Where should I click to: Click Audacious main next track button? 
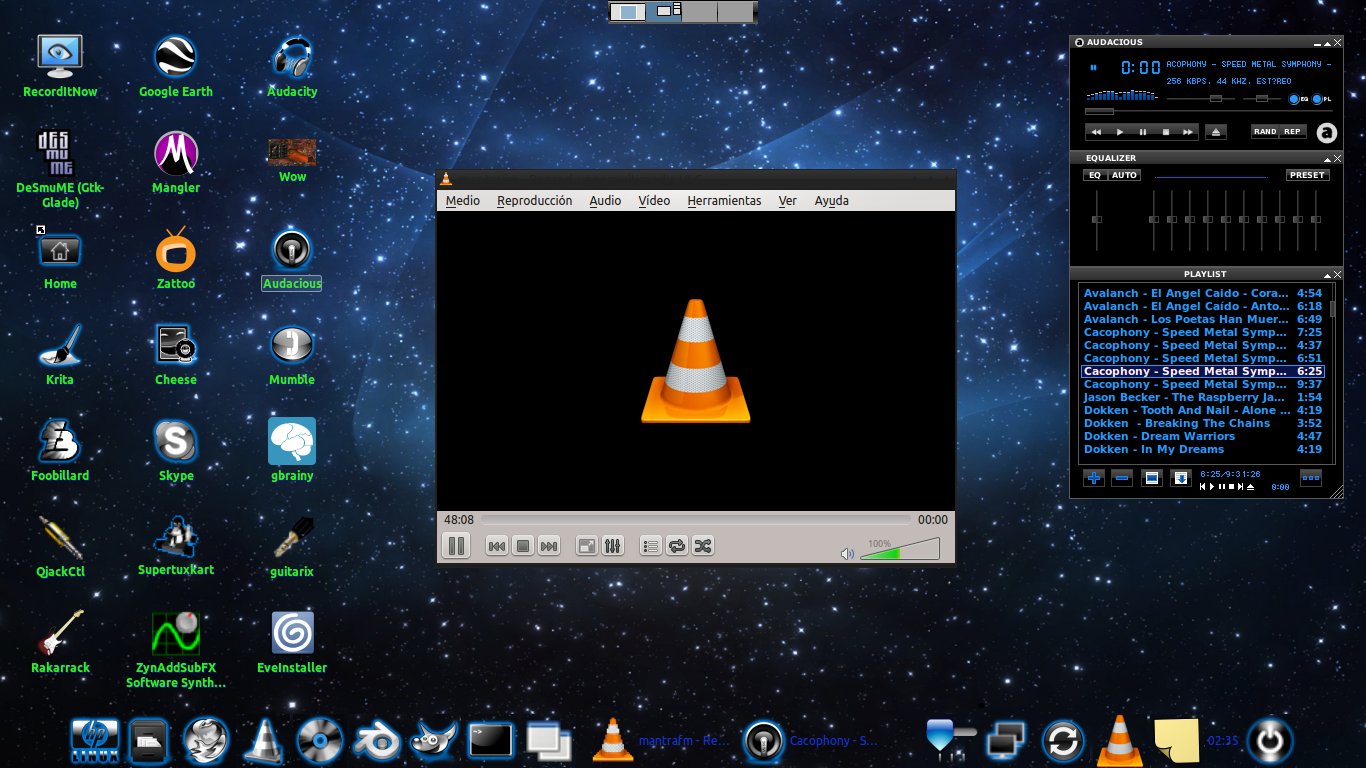[1188, 132]
